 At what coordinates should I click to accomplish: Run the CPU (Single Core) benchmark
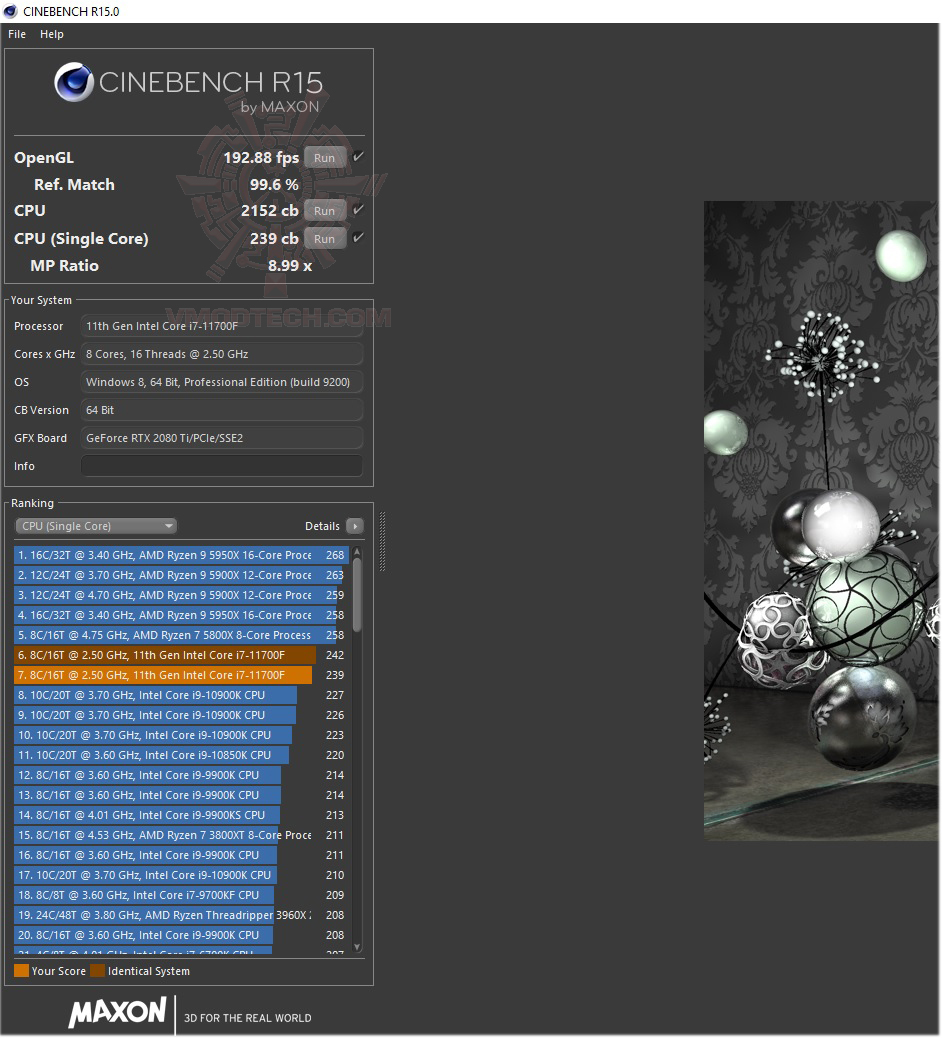point(324,238)
